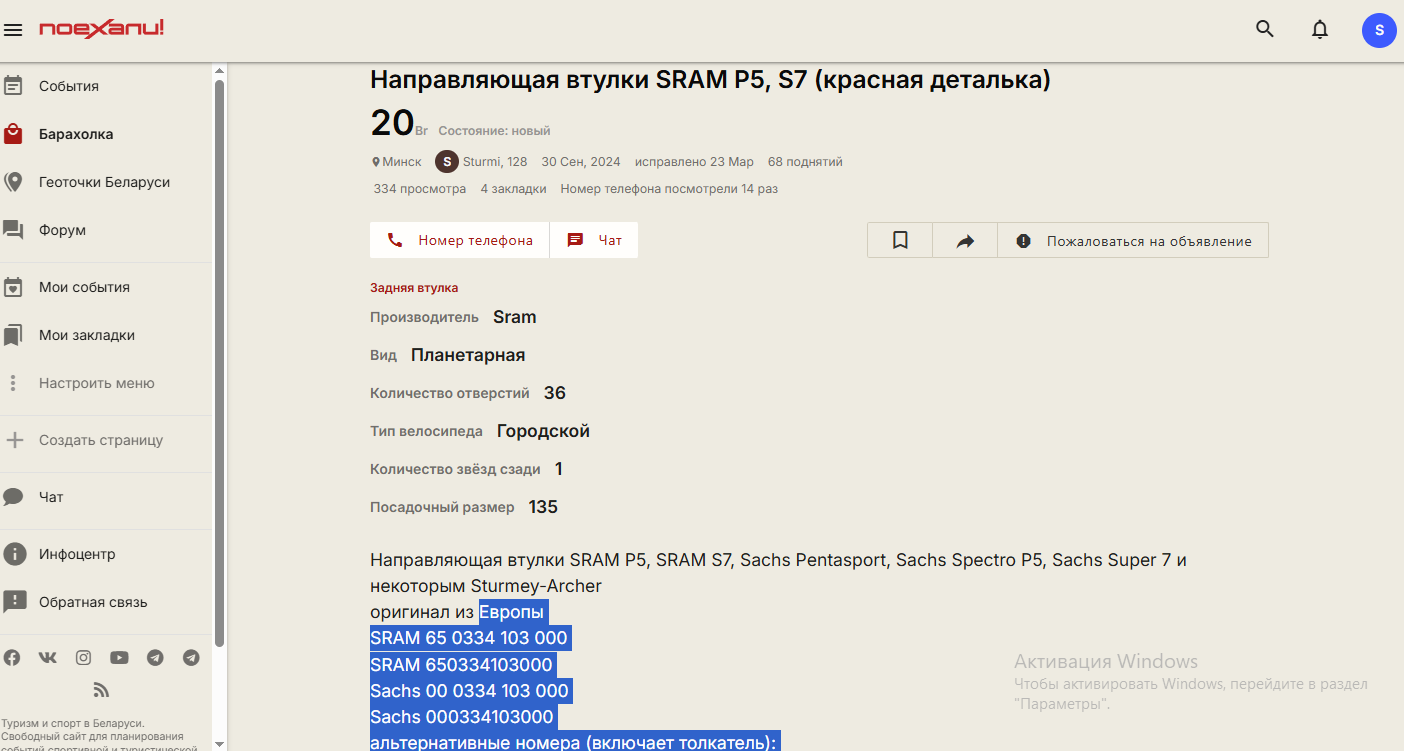Screen dimensions: 1404x751
Task: Share the listing via the share arrow icon
Action: [x=963, y=240]
